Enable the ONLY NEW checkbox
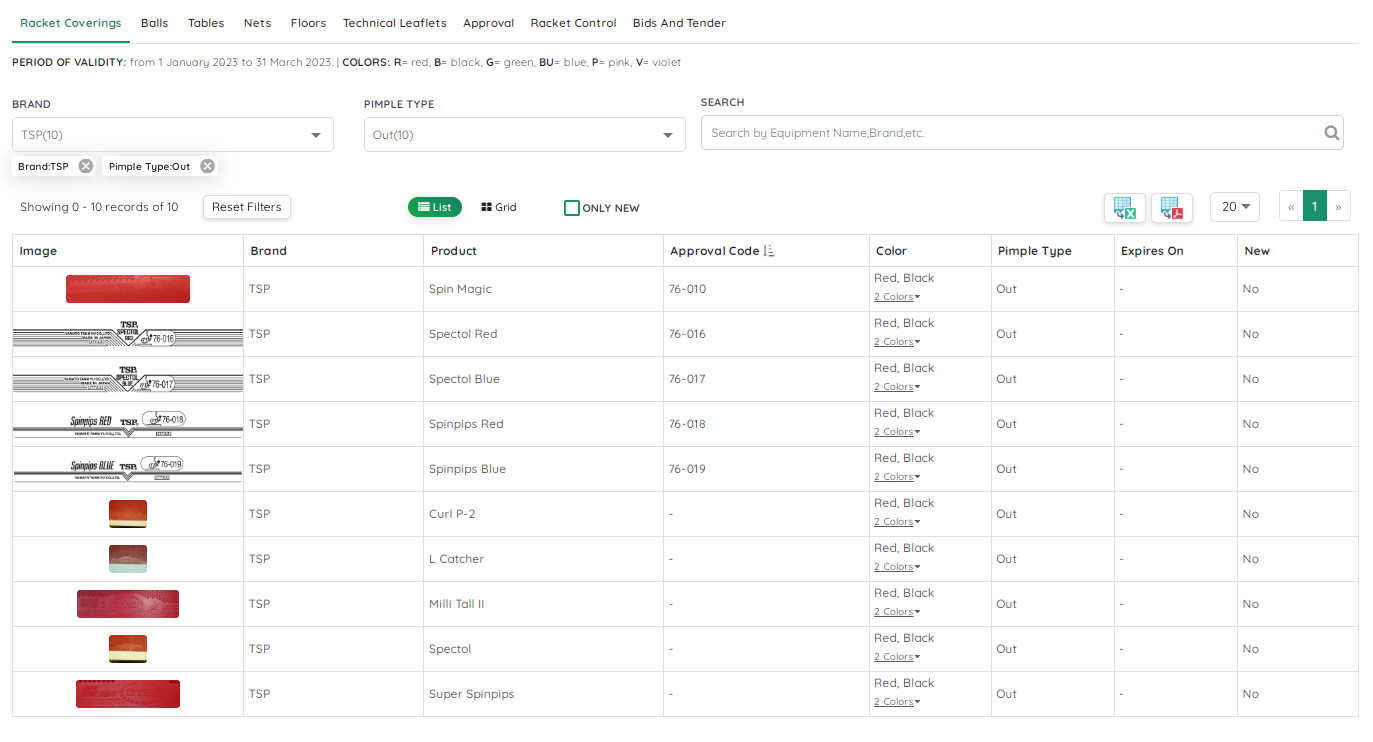This screenshot has width=1373, height=742. [x=572, y=208]
